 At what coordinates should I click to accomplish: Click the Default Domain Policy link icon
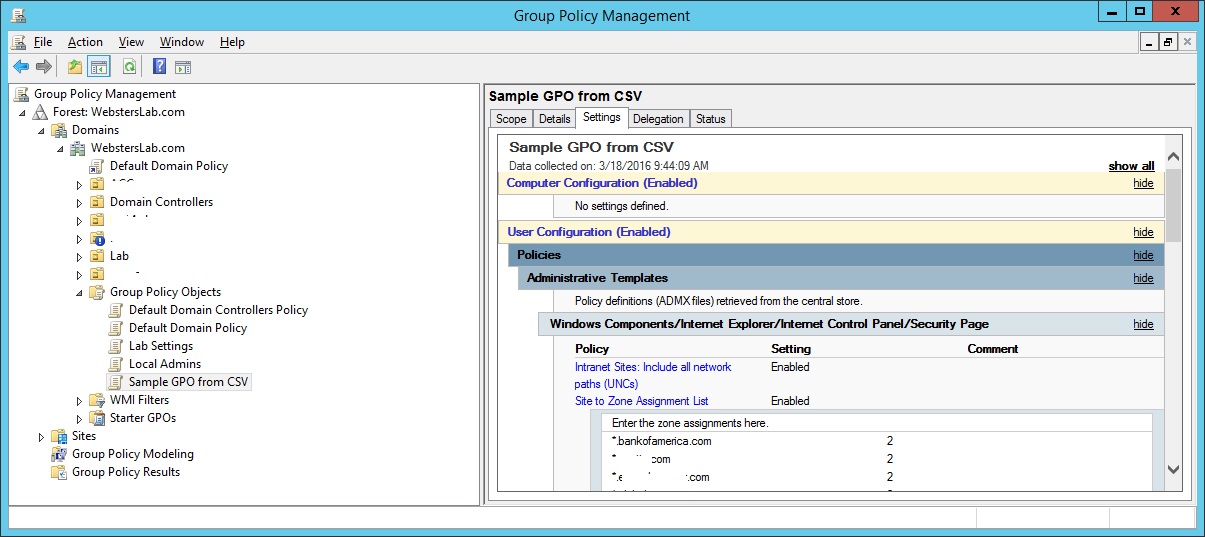97,166
